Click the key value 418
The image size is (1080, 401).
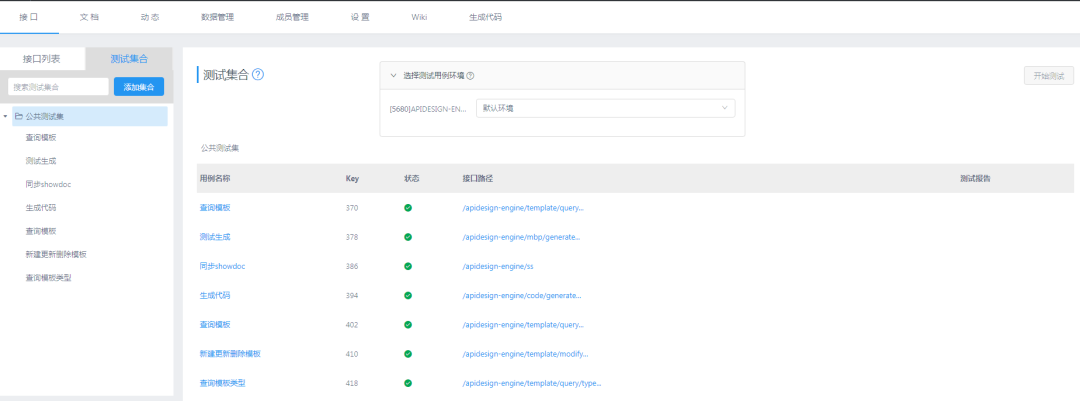click(x=351, y=383)
